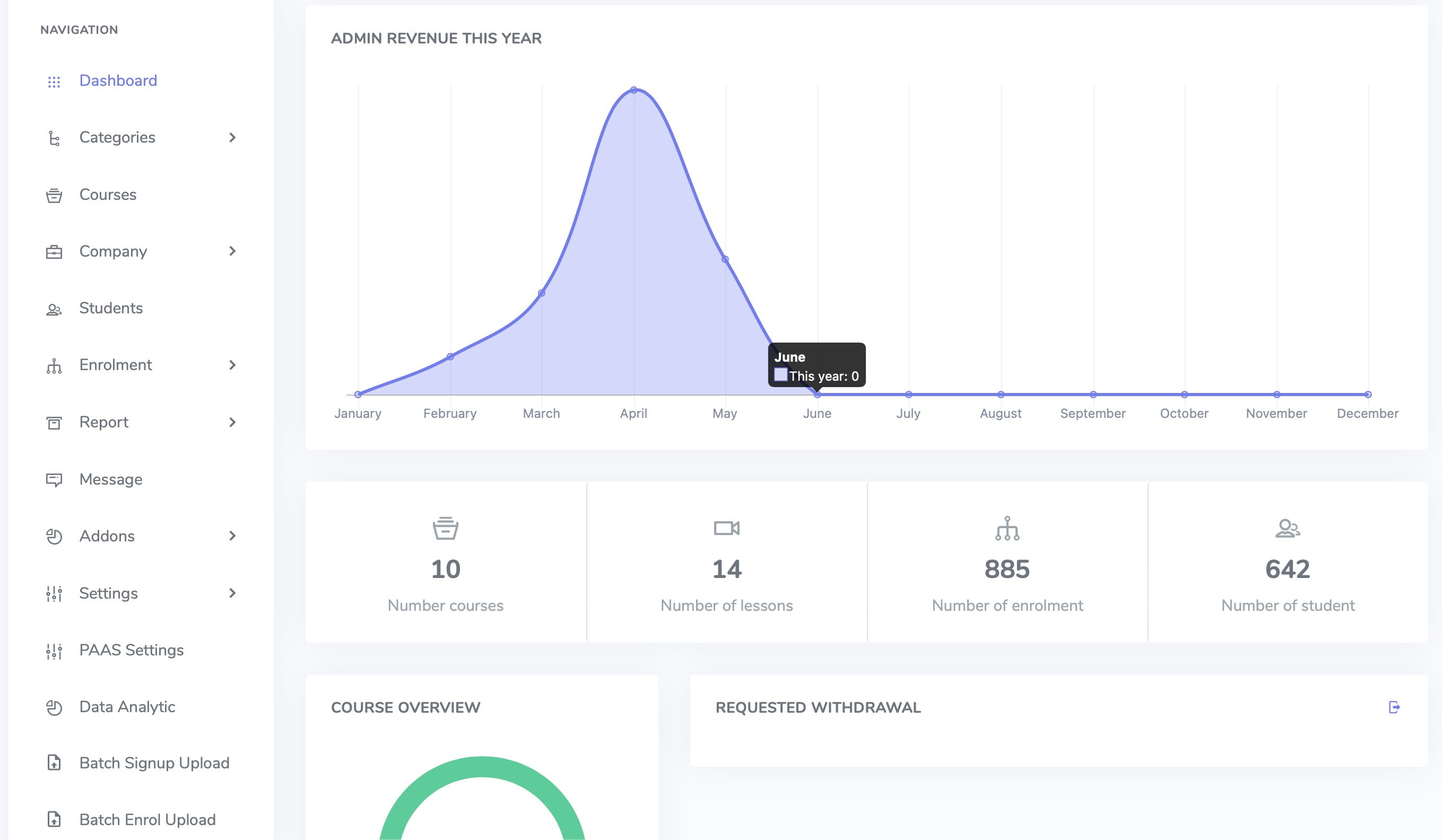This screenshot has width=1442, height=840.
Task: Click the Requested Withdrawal heading
Action: 818,707
